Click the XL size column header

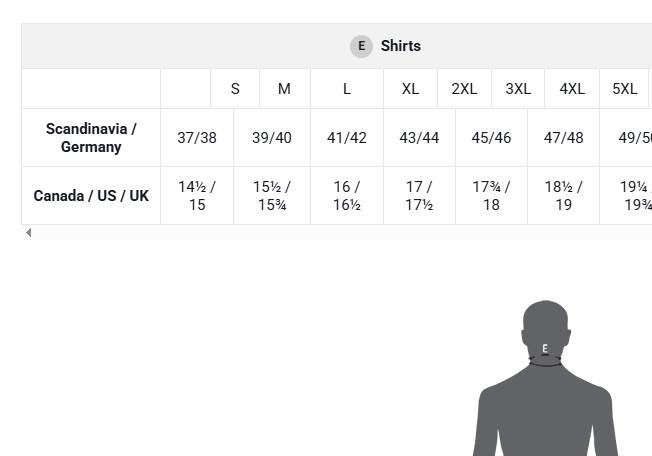(x=410, y=89)
